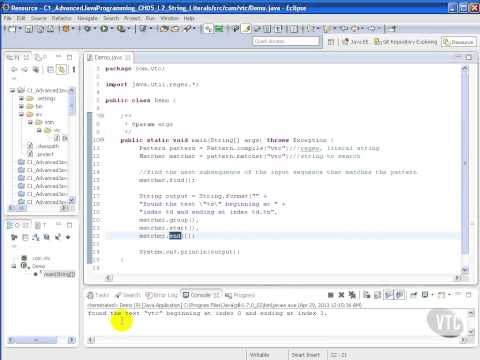
Task: Switch to the Resource perspective
Action: coord(458,42)
